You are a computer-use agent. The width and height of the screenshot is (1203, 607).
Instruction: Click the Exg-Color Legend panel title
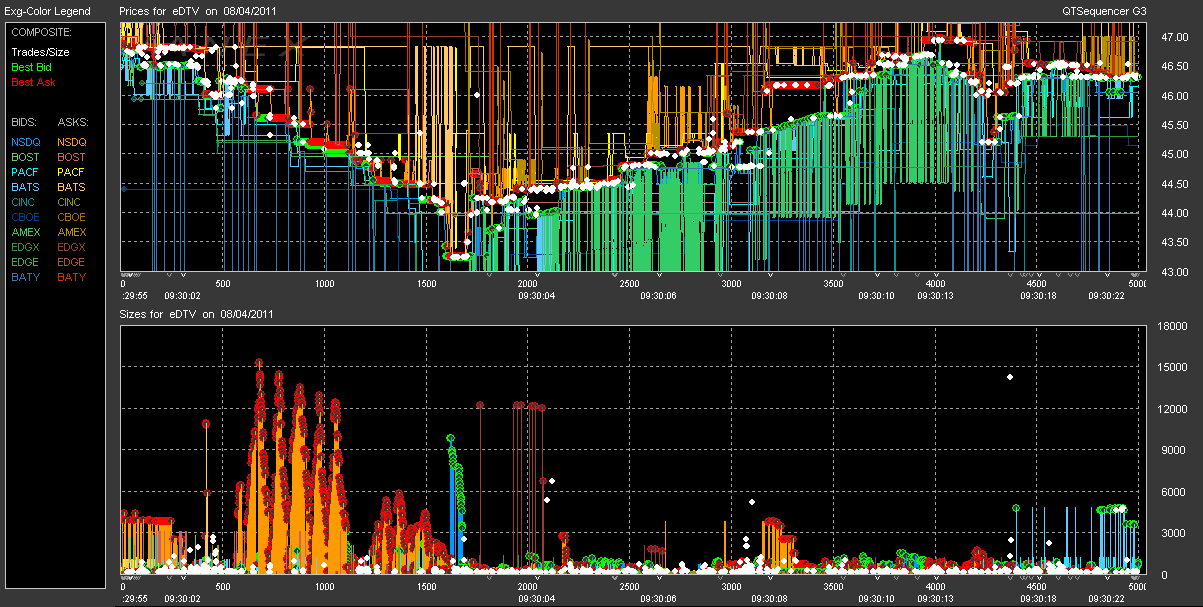[47, 11]
